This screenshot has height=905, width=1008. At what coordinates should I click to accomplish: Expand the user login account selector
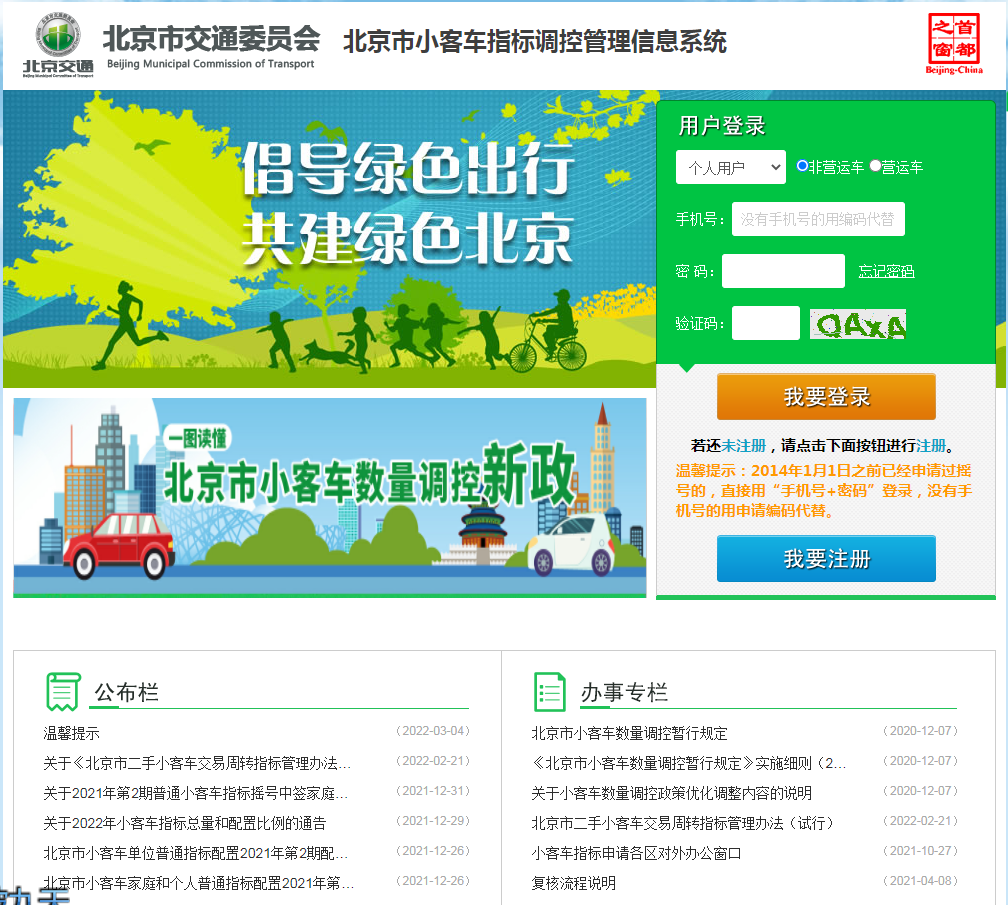coord(731,167)
